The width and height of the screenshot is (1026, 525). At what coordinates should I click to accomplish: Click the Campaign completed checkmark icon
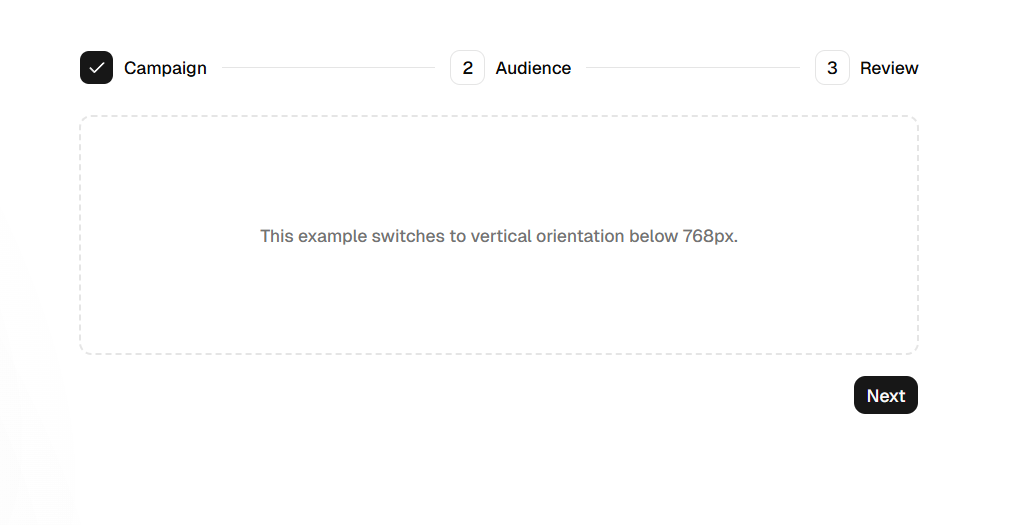pos(96,67)
